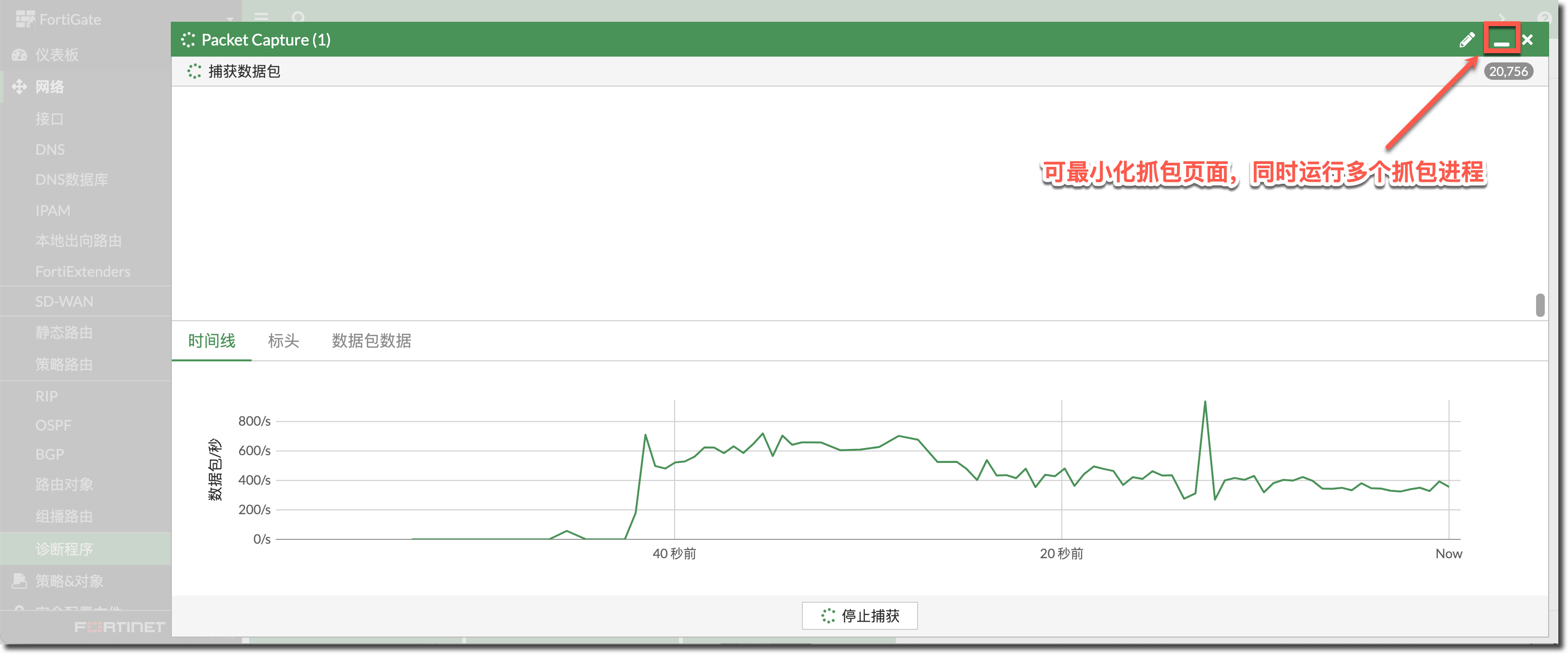This screenshot has width=1568, height=654.
Task: Switch to the 标头 tab
Action: [x=283, y=341]
